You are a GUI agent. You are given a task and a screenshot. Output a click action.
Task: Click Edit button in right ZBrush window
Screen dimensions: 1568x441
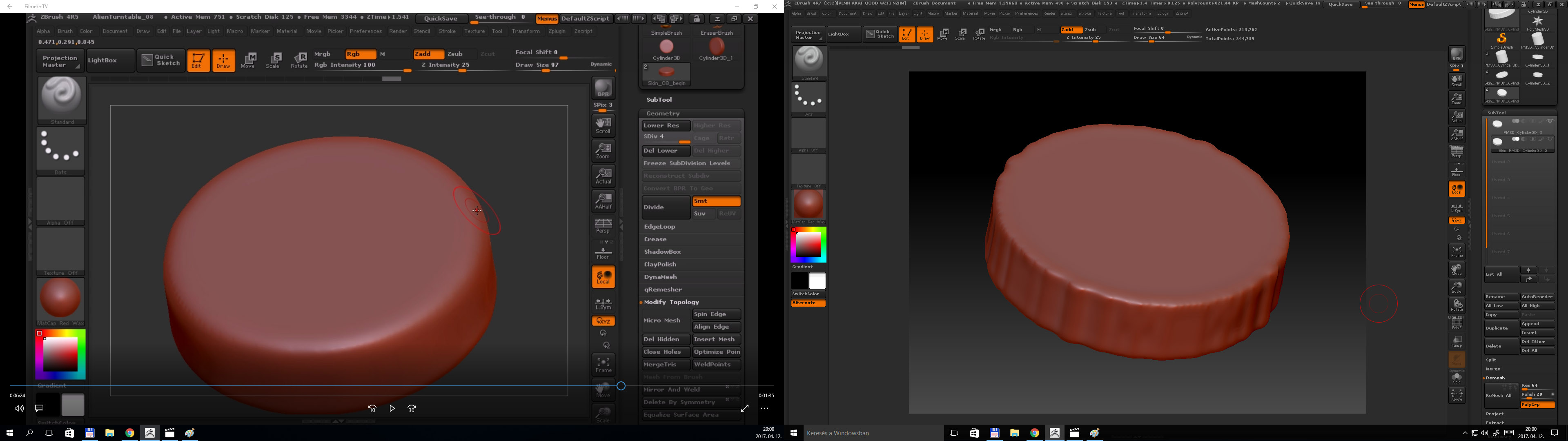coord(907,35)
